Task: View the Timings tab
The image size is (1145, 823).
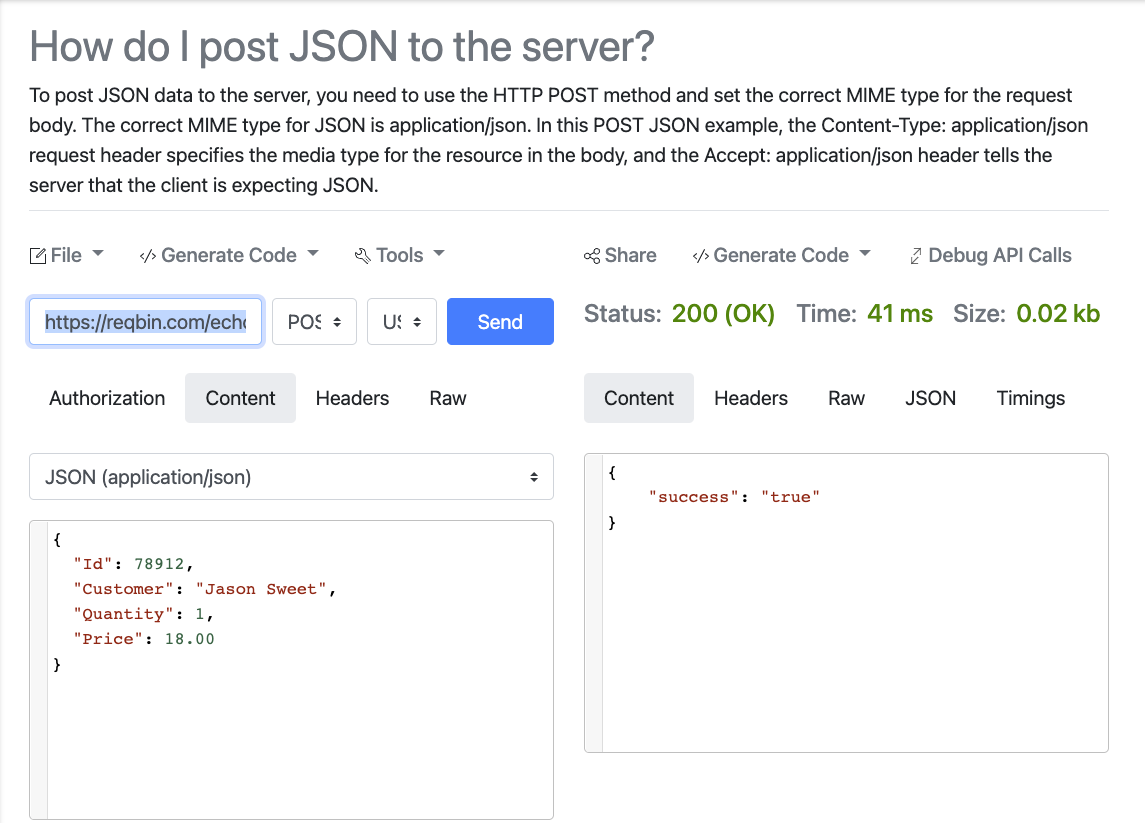Action: pos(1030,398)
